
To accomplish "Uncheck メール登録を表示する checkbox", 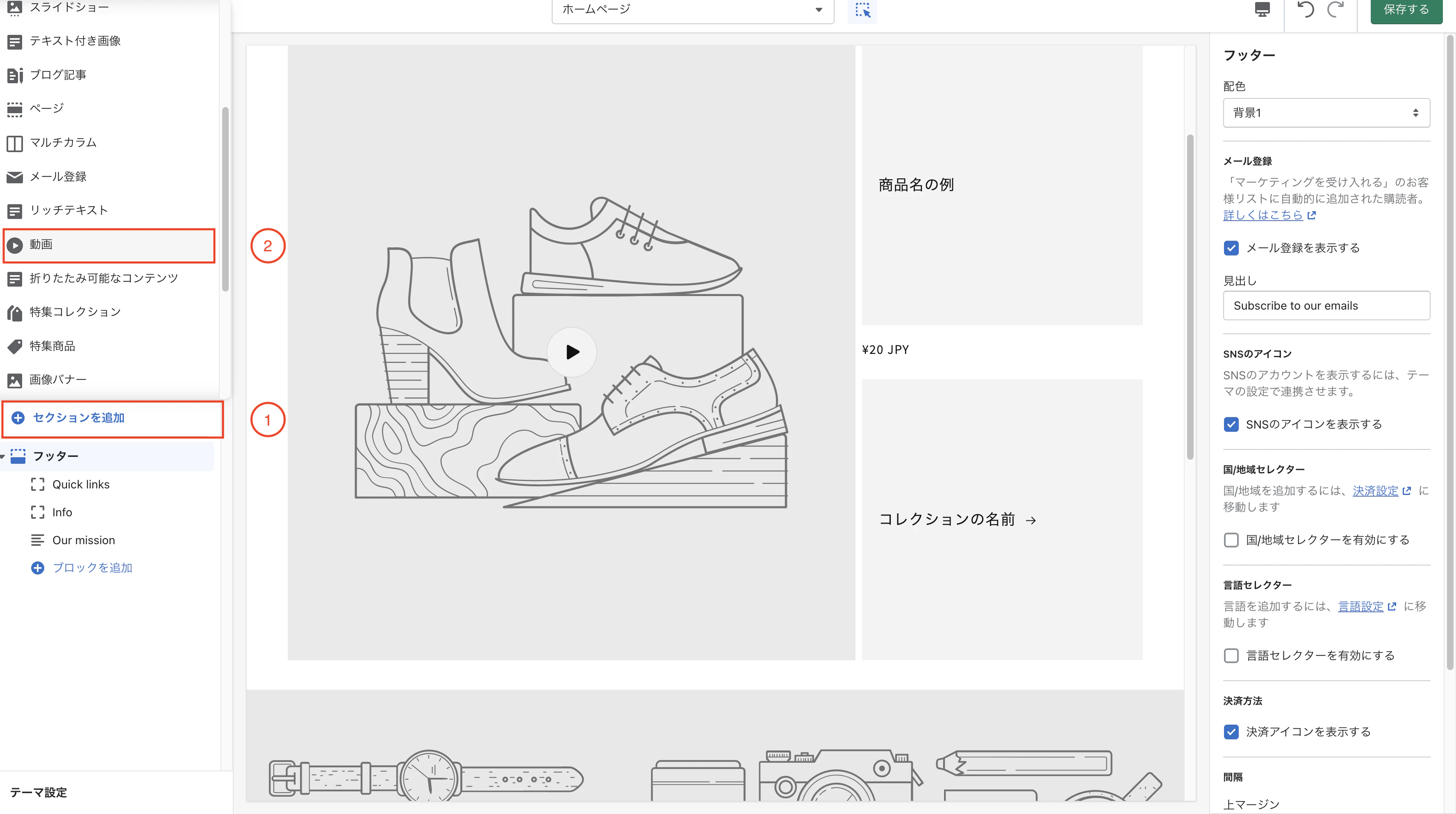I will coord(1231,248).
